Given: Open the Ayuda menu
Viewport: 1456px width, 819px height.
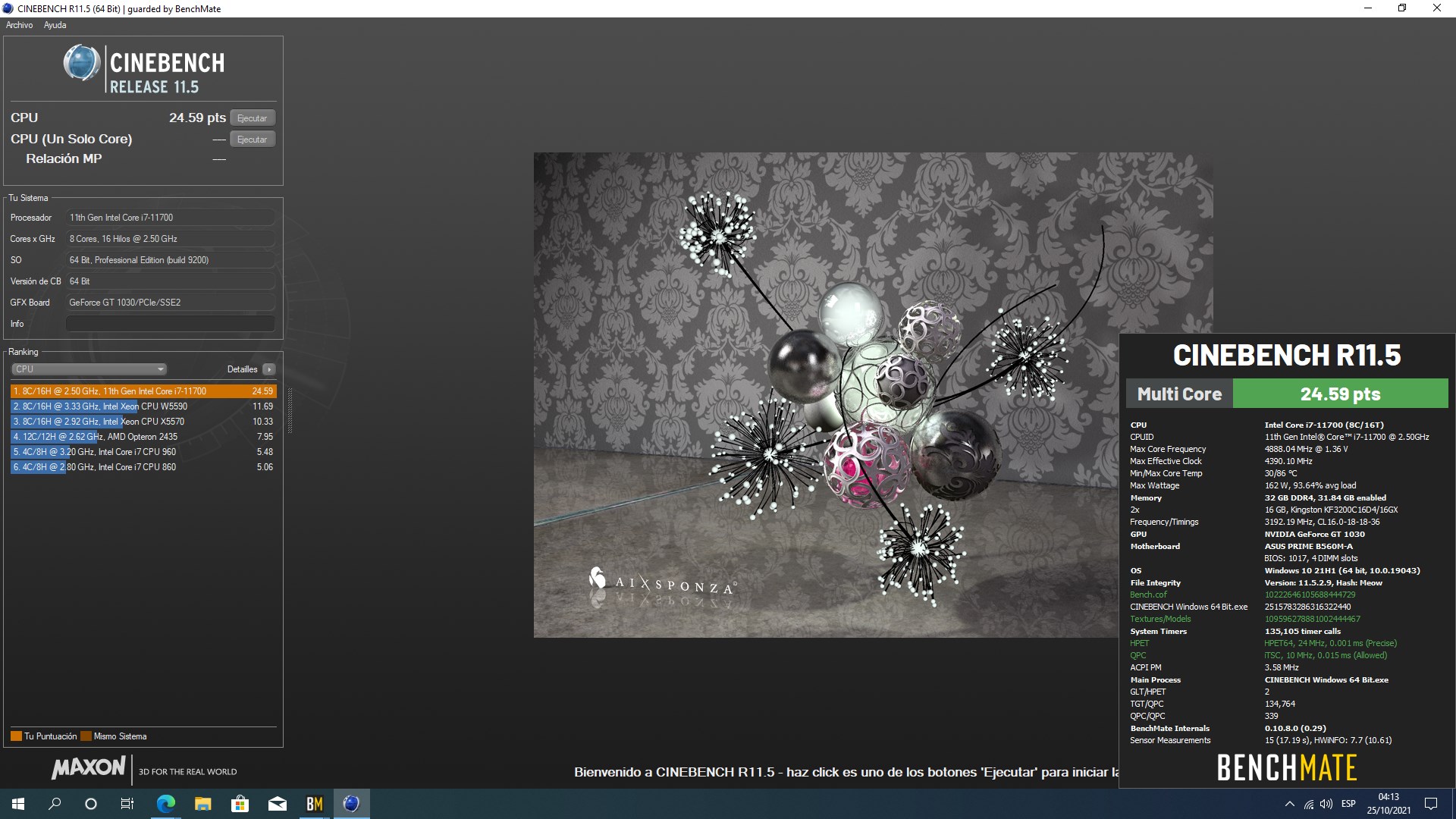Looking at the screenshot, I should 55,25.
